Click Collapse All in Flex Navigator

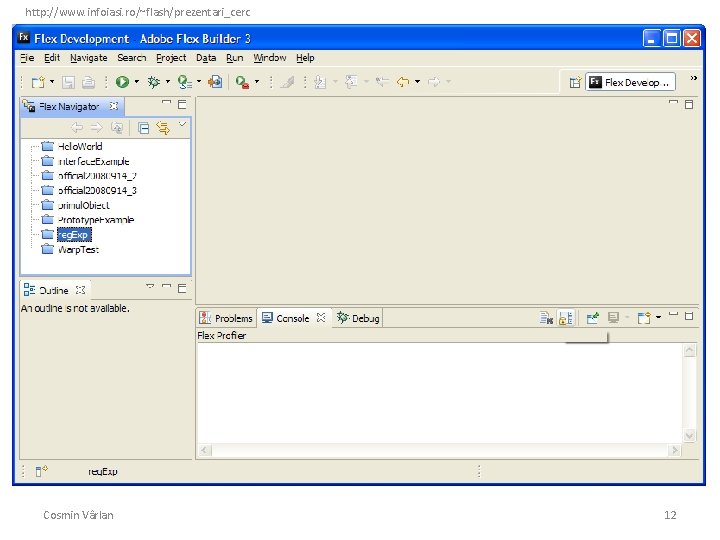143,128
